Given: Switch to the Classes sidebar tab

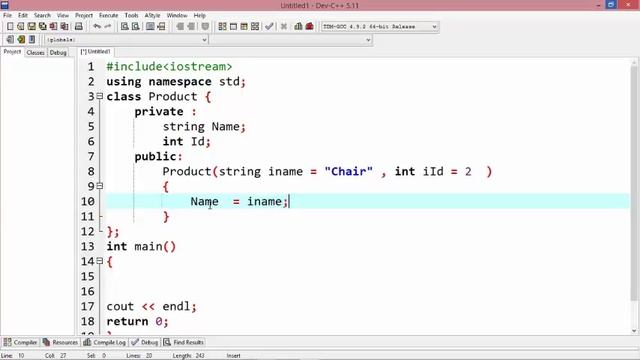Looking at the screenshot, I should 36,53.
